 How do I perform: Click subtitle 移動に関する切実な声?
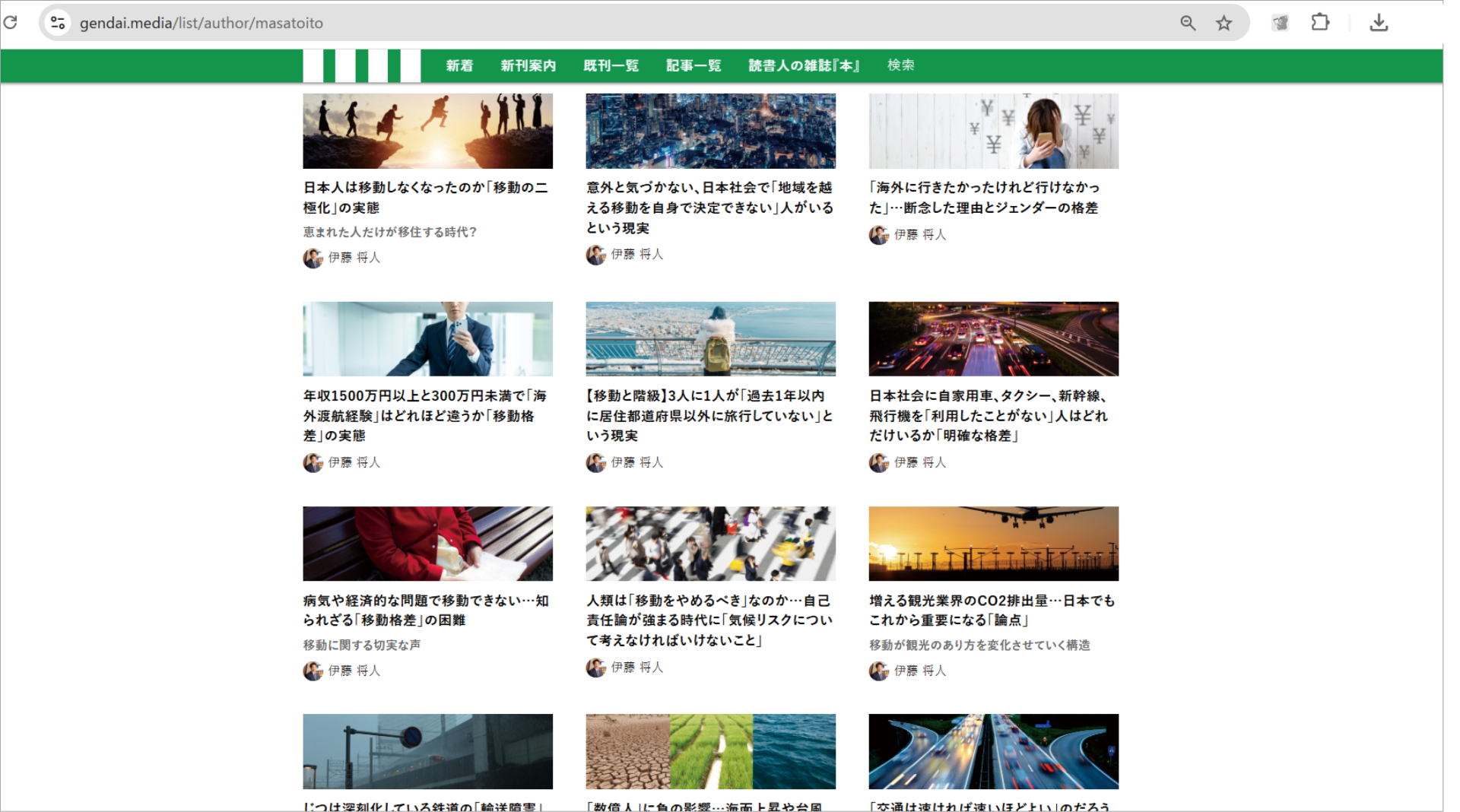(362, 645)
